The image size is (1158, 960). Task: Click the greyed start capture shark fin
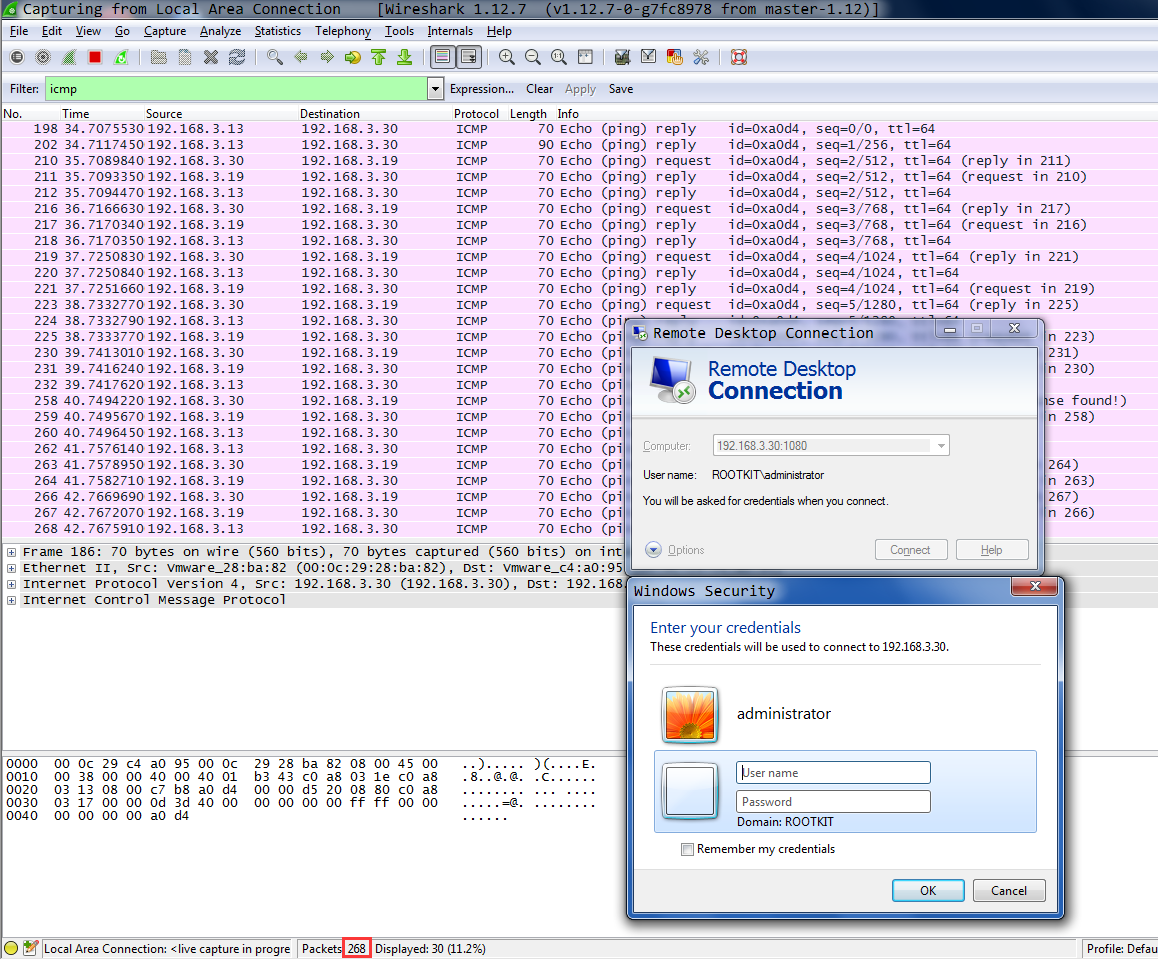(69, 57)
